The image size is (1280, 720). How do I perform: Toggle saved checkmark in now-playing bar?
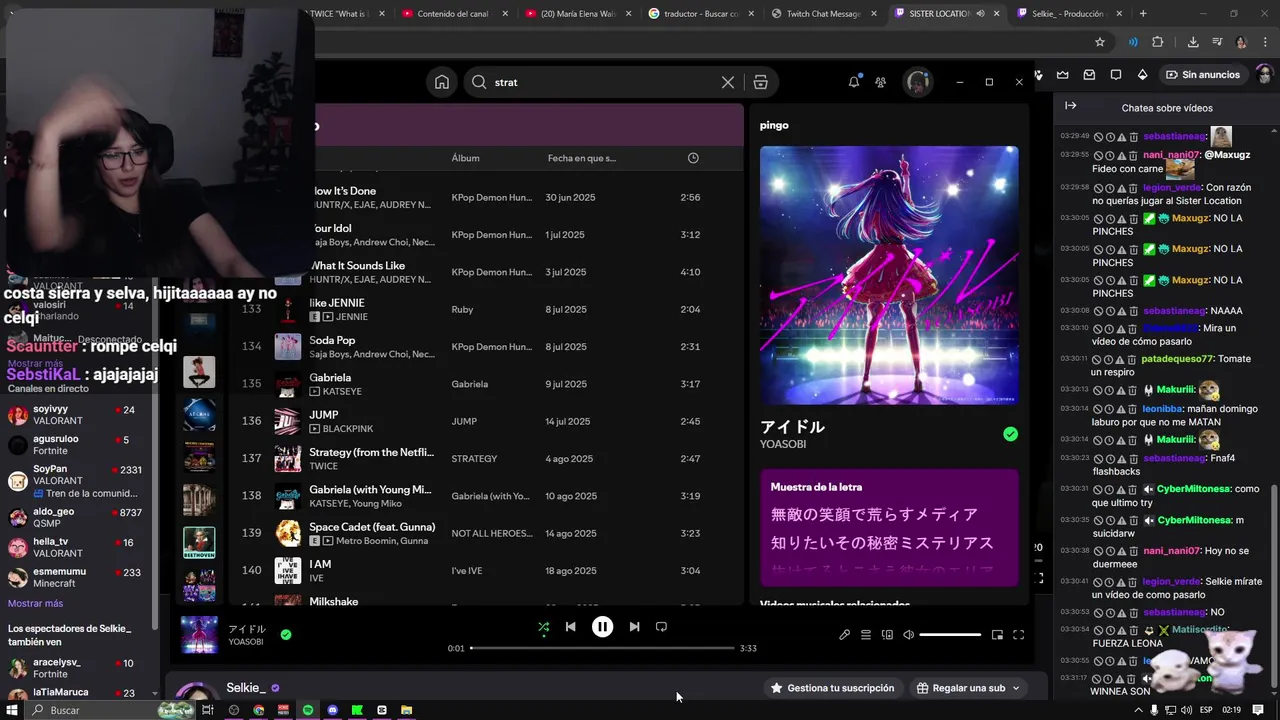(286, 634)
